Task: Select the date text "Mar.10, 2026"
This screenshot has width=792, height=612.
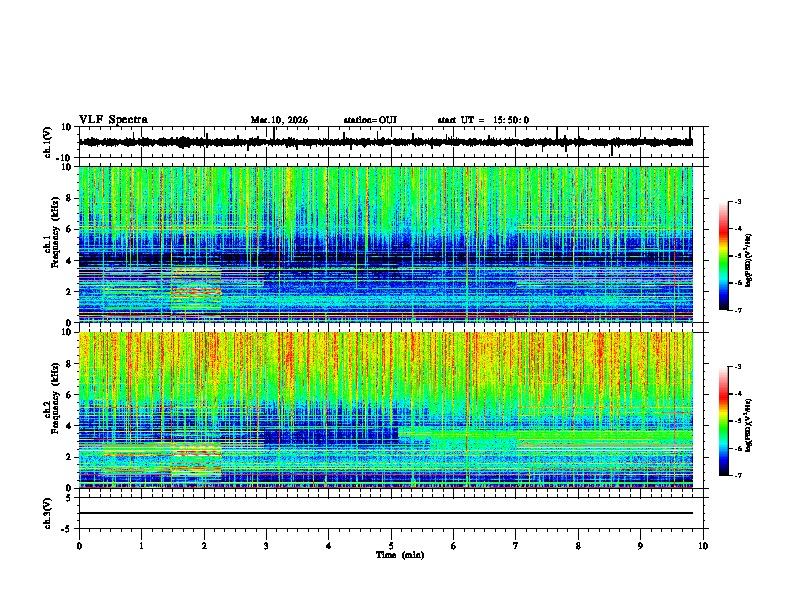Action: click(279, 120)
